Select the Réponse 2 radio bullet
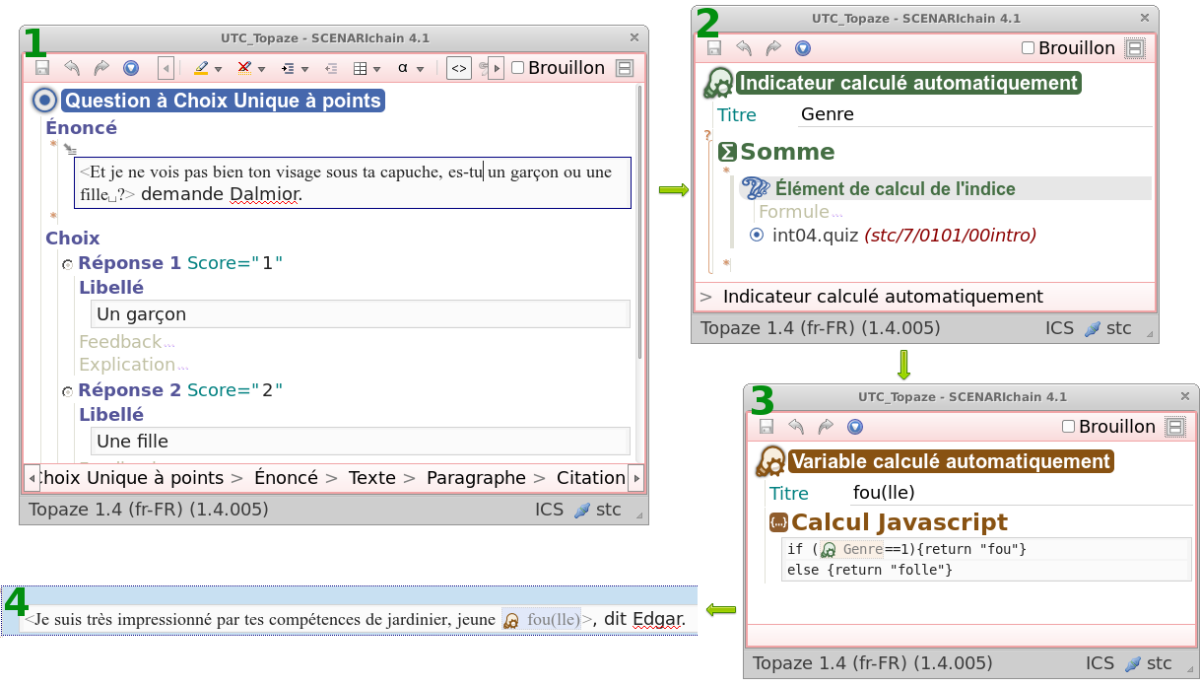 click(x=68, y=391)
